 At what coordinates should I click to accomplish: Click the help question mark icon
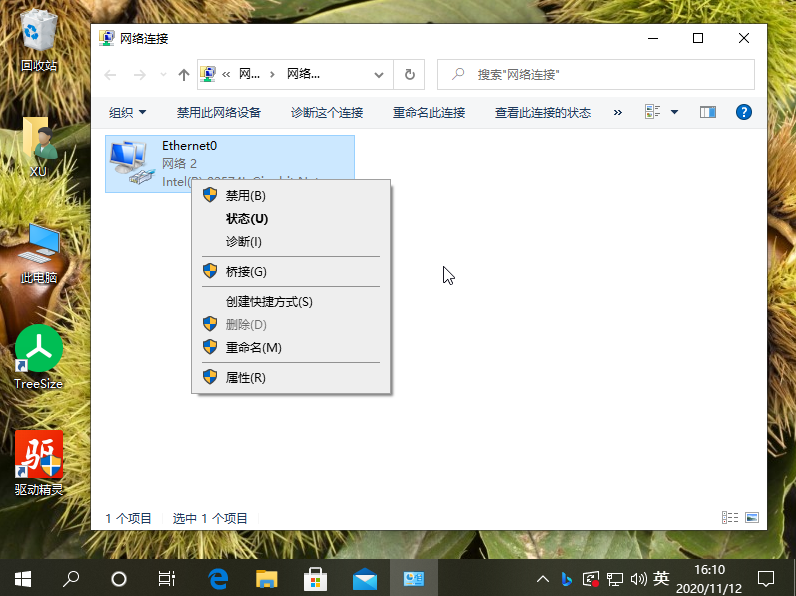coord(743,112)
